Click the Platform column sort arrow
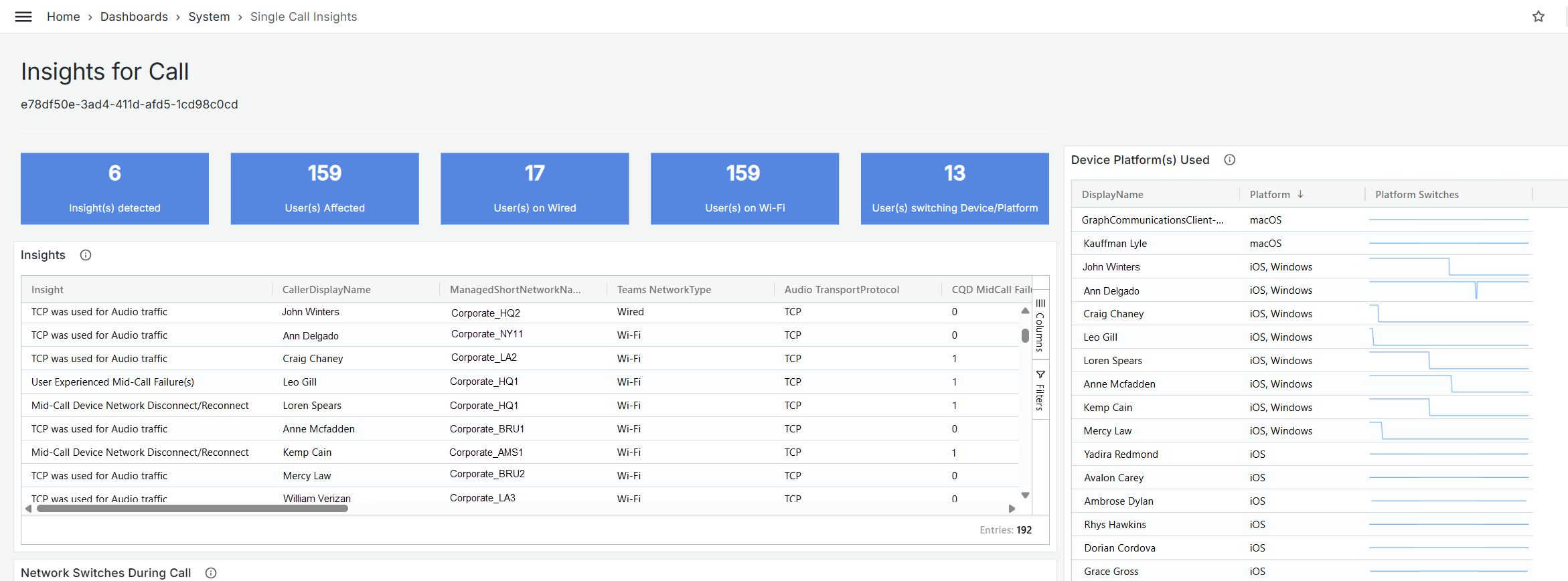The width and height of the screenshot is (1568, 581). (1300, 194)
